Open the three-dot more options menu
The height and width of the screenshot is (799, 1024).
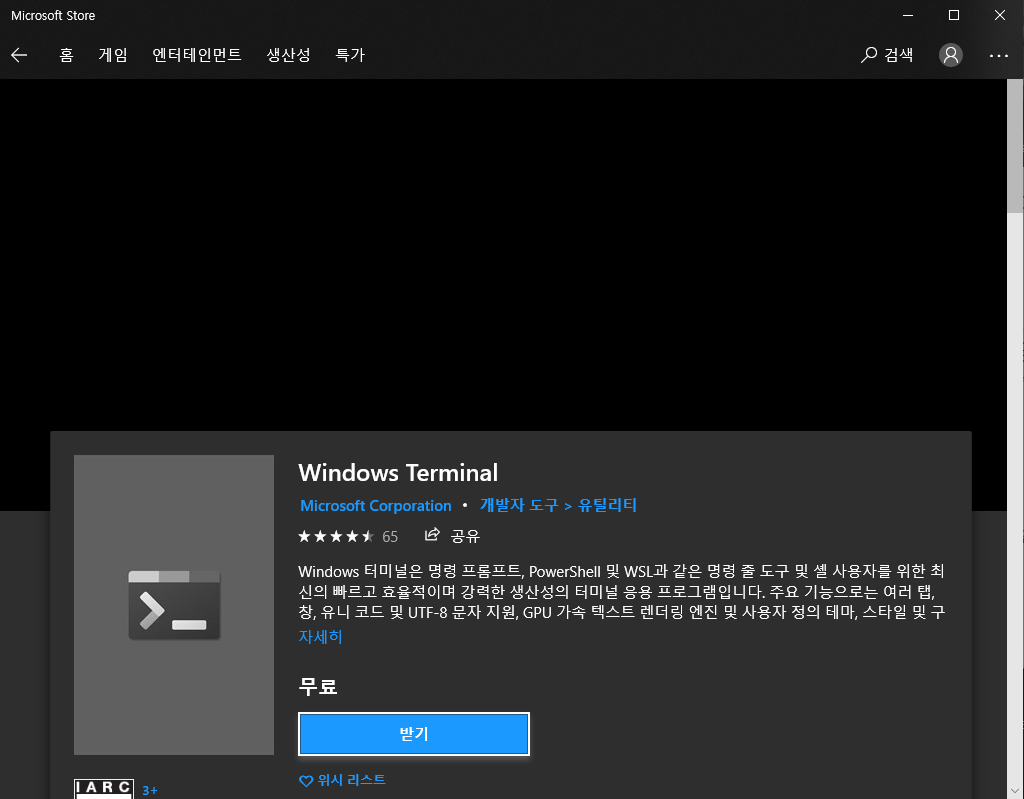[999, 56]
